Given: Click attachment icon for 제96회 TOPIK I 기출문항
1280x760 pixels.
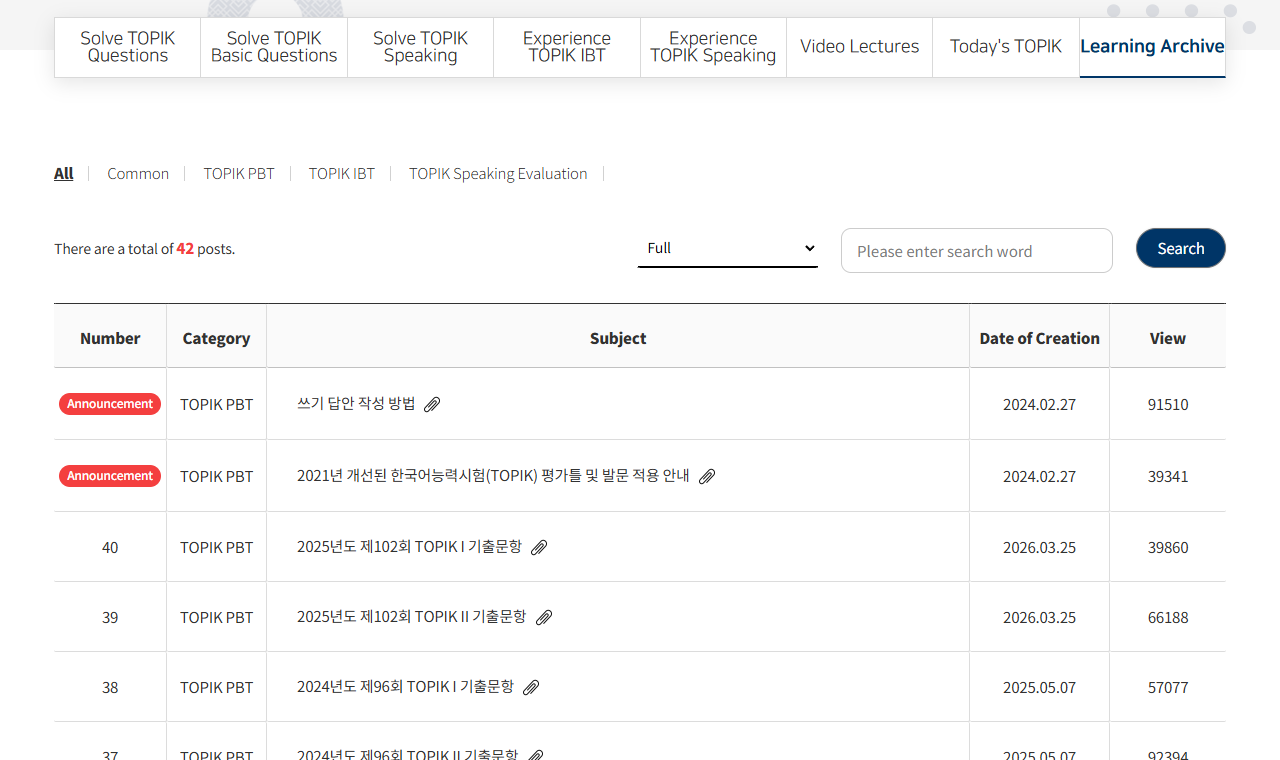Looking at the screenshot, I should (531, 687).
